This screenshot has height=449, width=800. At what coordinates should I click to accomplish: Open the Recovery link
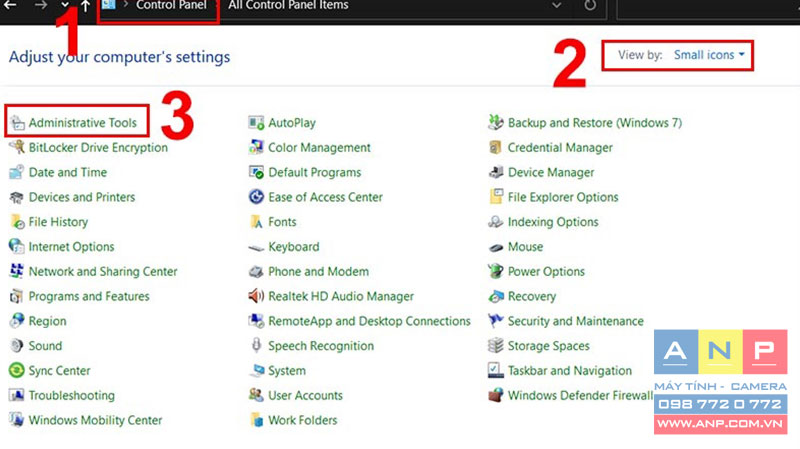(532, 296)
